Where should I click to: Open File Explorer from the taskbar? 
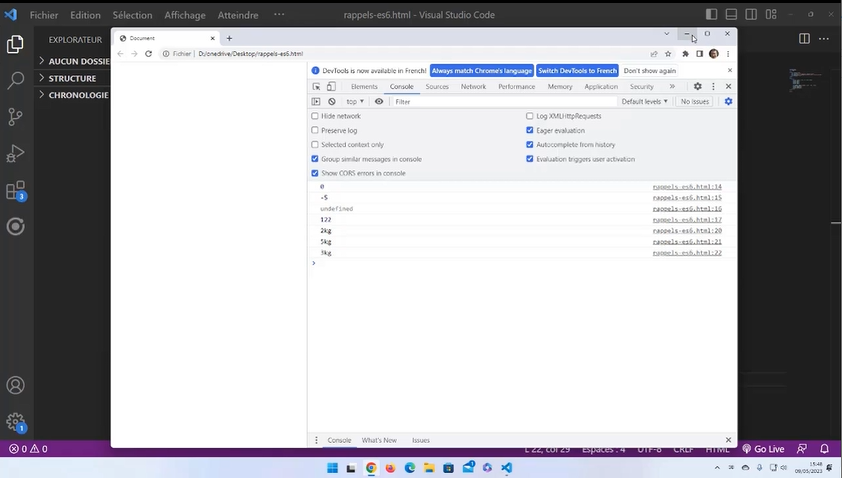pyautogui.click(x=429, y=468)
